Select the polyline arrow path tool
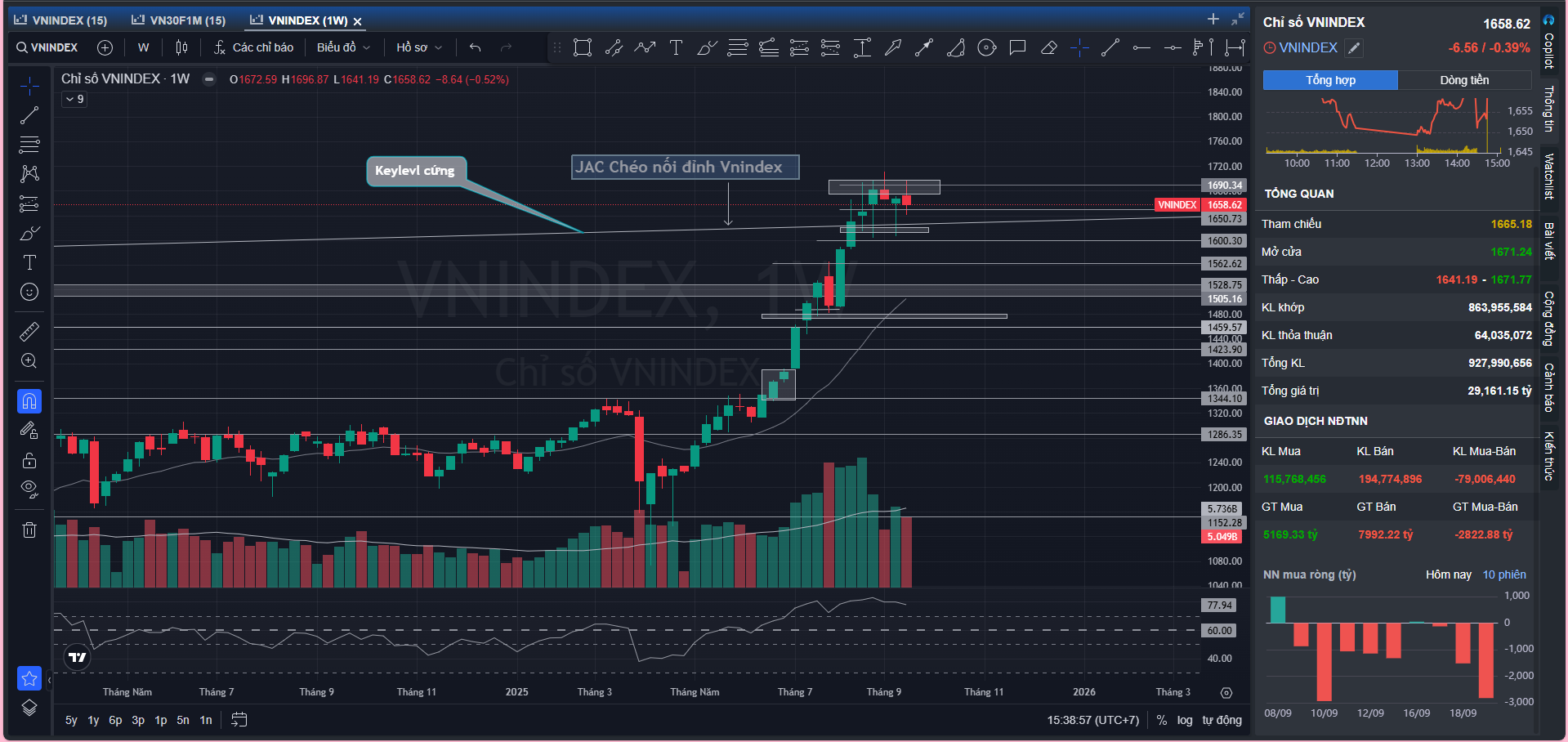This screenshot has height=742, width=1568. pos(645,47)
